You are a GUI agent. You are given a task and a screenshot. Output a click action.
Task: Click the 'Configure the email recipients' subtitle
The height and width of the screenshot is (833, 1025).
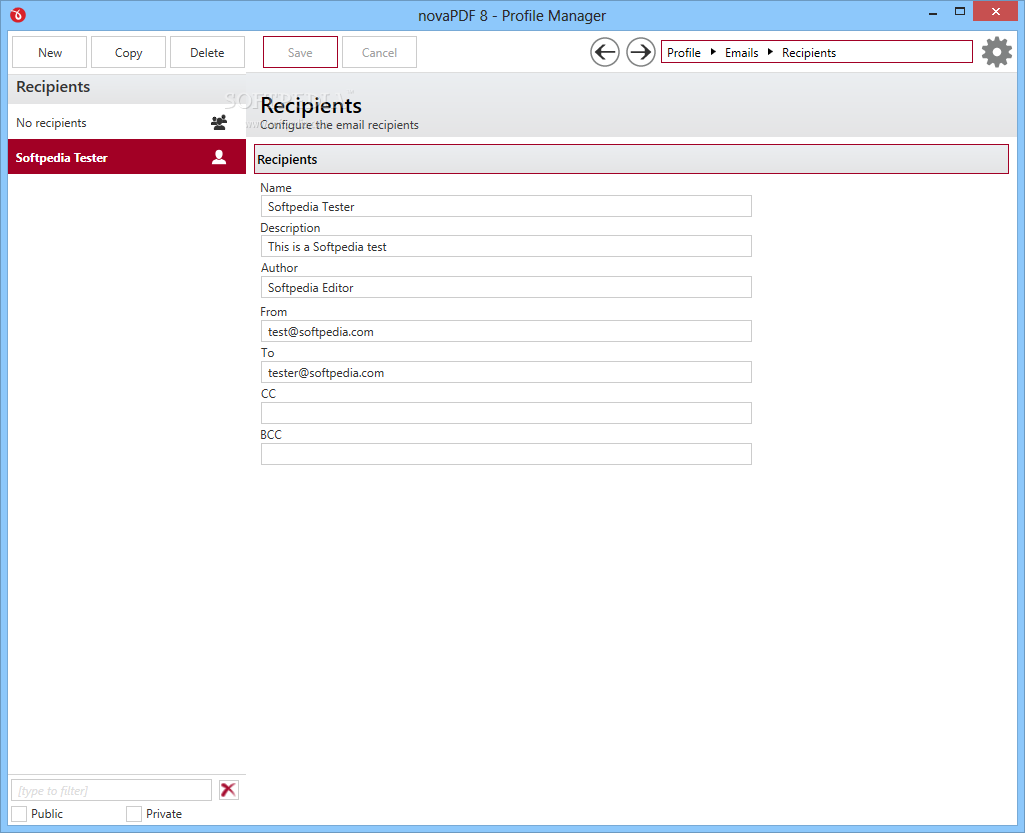click(339, 125)
